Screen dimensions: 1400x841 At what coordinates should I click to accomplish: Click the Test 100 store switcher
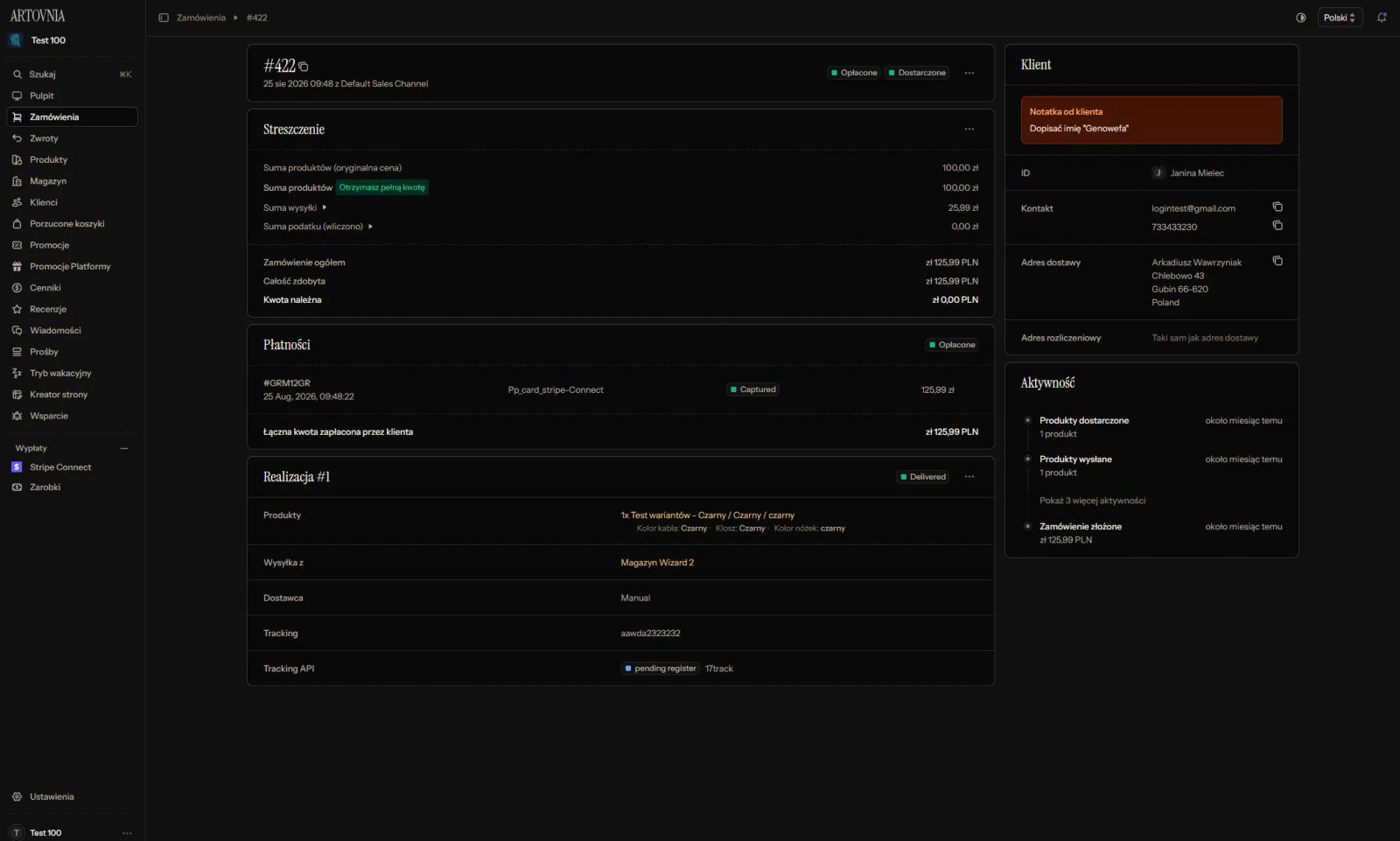tap(72, 40)
